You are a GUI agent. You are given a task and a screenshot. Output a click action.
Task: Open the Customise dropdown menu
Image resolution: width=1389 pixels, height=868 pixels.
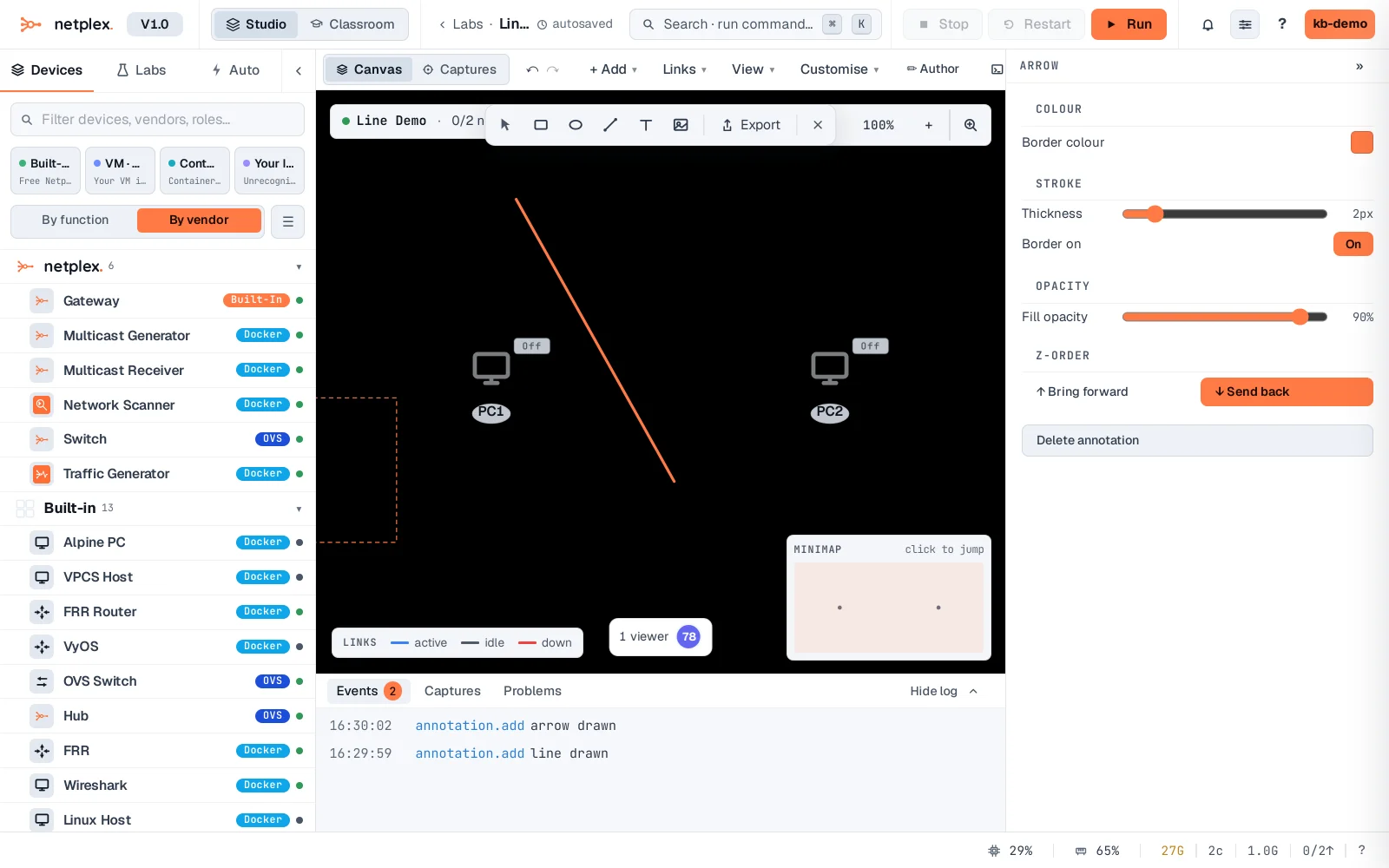click(x=839, y=69)
